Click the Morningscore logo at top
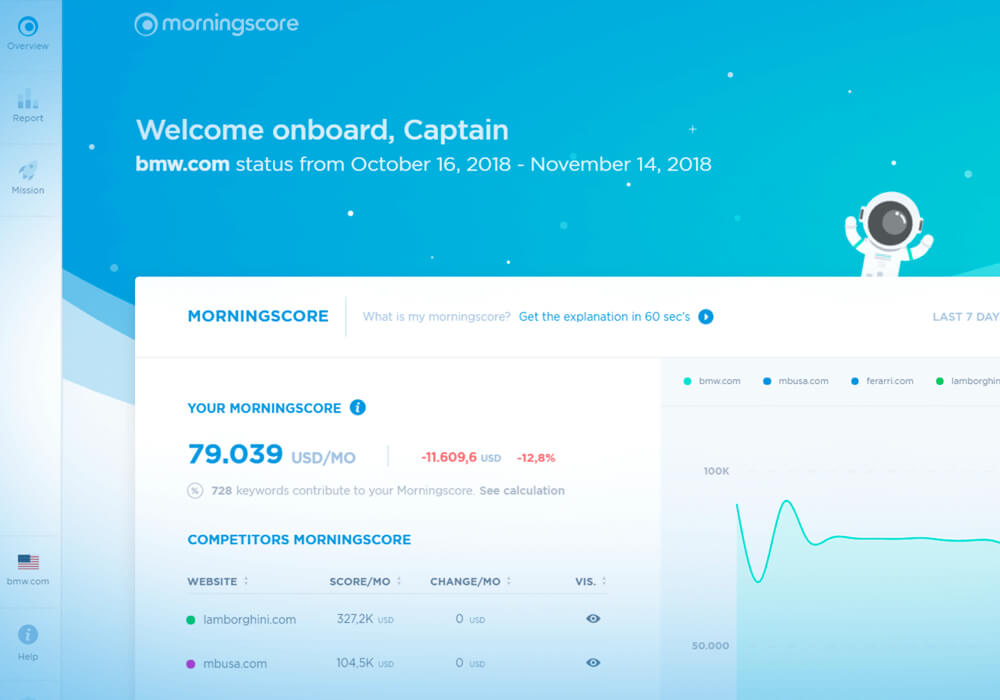1000x700 pixels. [216, 24]
